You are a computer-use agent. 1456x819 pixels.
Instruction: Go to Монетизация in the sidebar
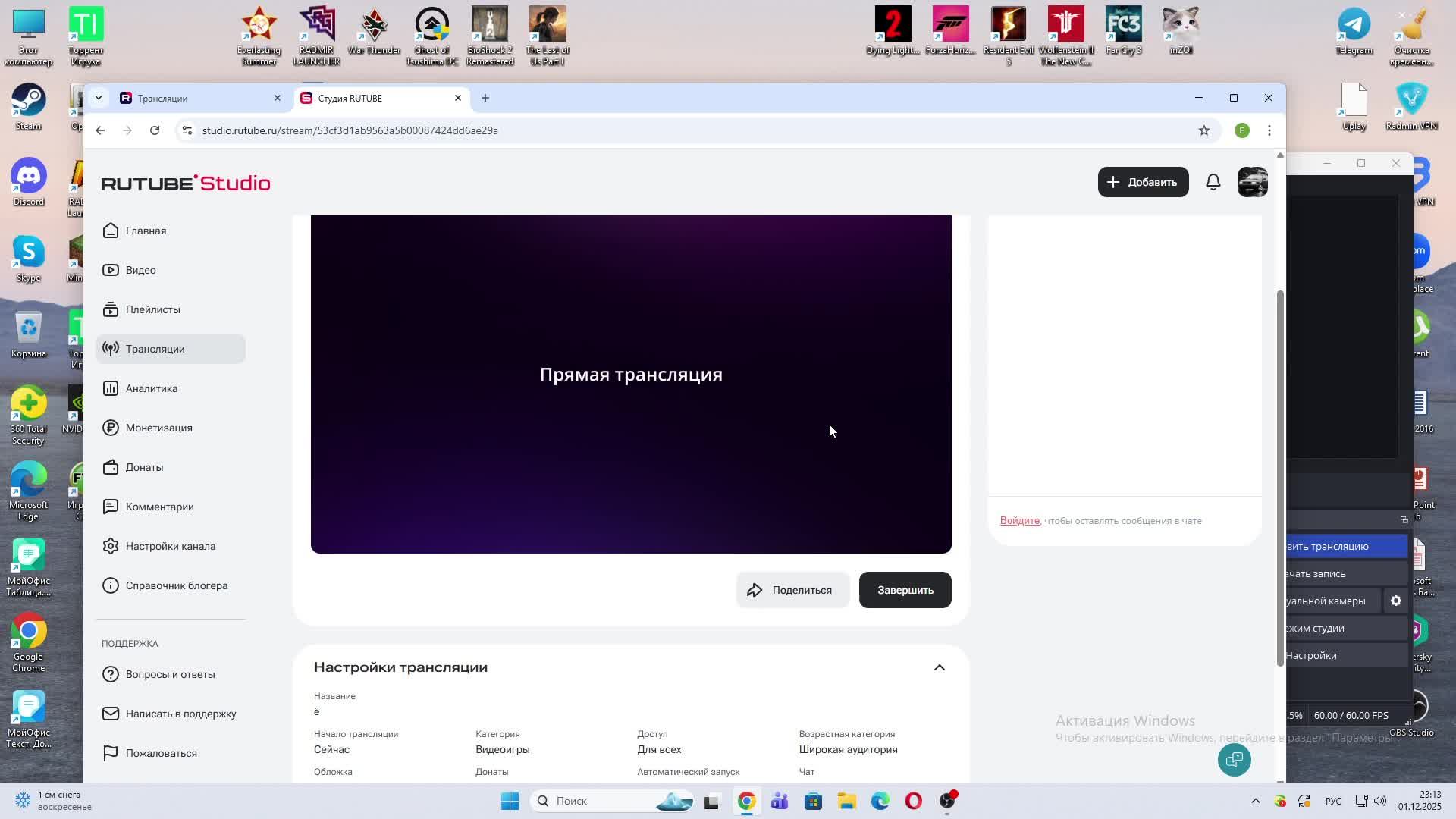(158, 428)
